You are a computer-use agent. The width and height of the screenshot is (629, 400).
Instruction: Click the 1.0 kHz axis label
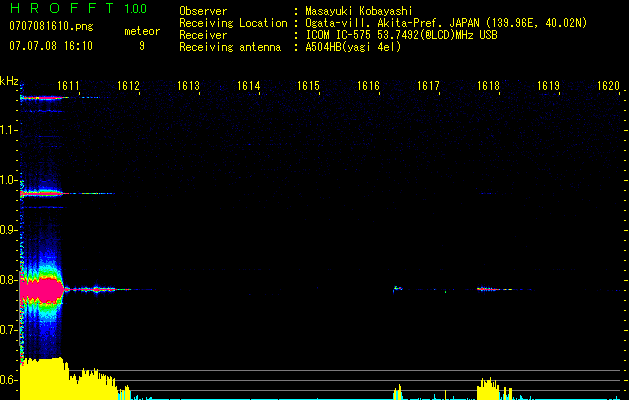pos(8,180)
